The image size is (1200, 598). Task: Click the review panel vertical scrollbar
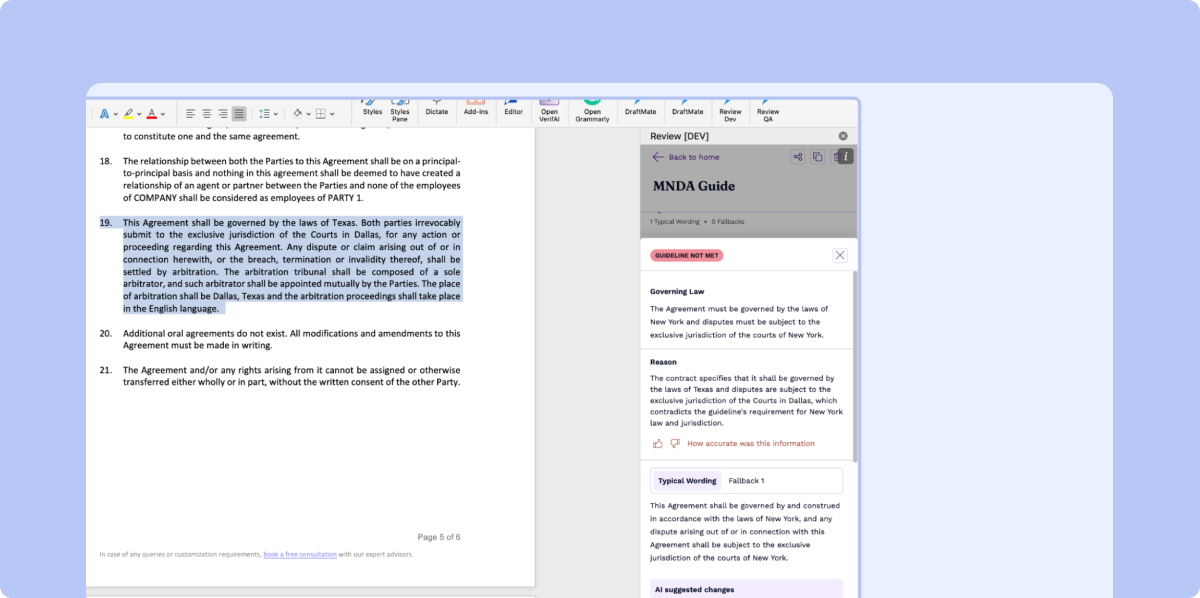tap(855, 365)
